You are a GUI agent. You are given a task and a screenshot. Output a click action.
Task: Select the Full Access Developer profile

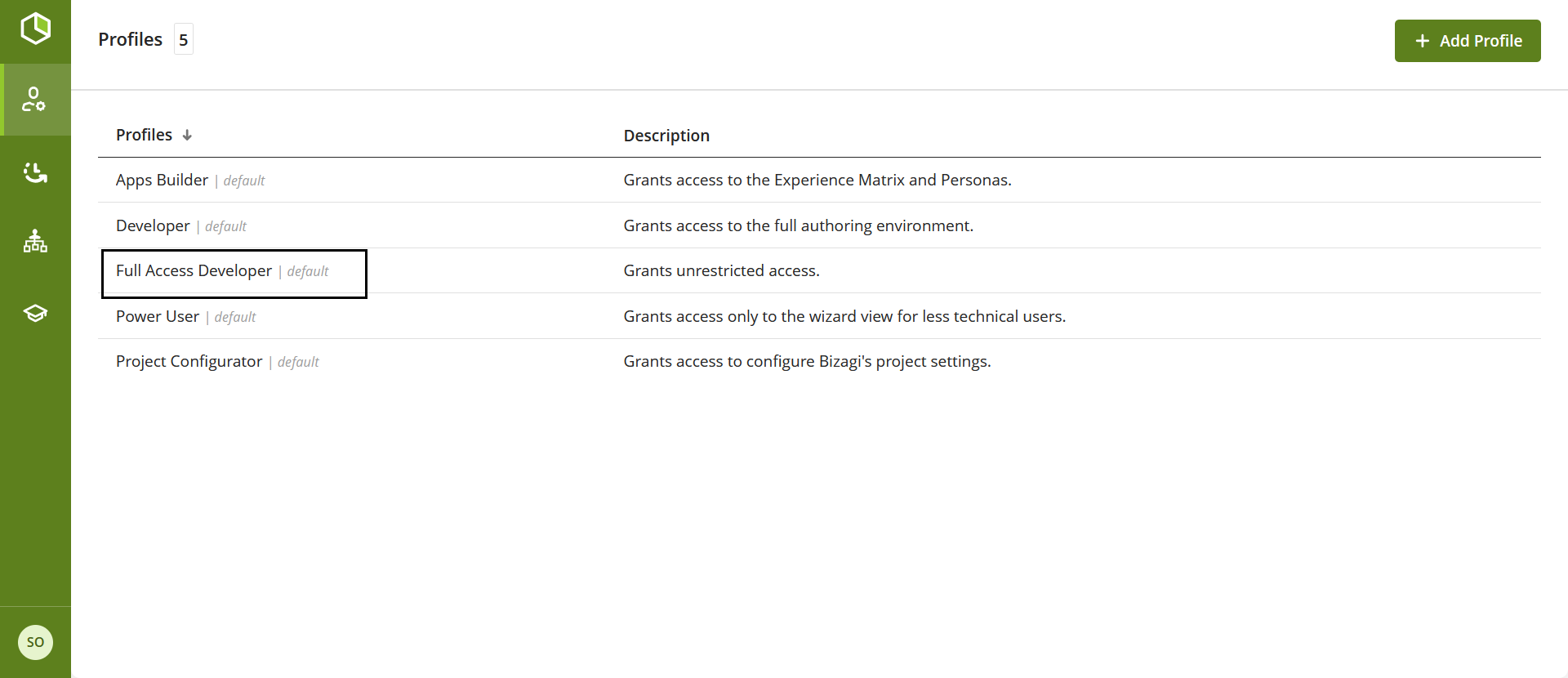(x=194, y=271)
